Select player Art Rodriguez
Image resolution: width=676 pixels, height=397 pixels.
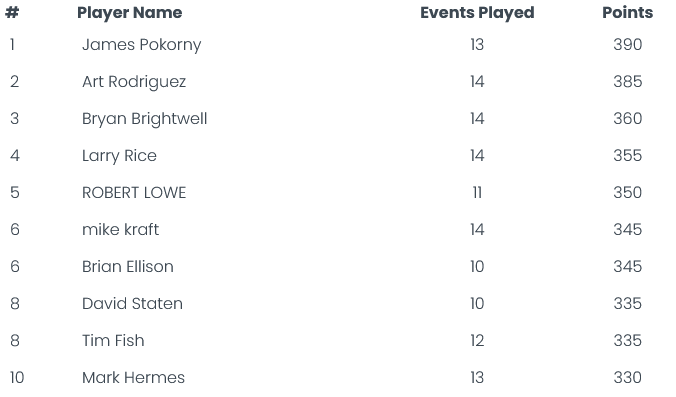[x=134, y=82]
